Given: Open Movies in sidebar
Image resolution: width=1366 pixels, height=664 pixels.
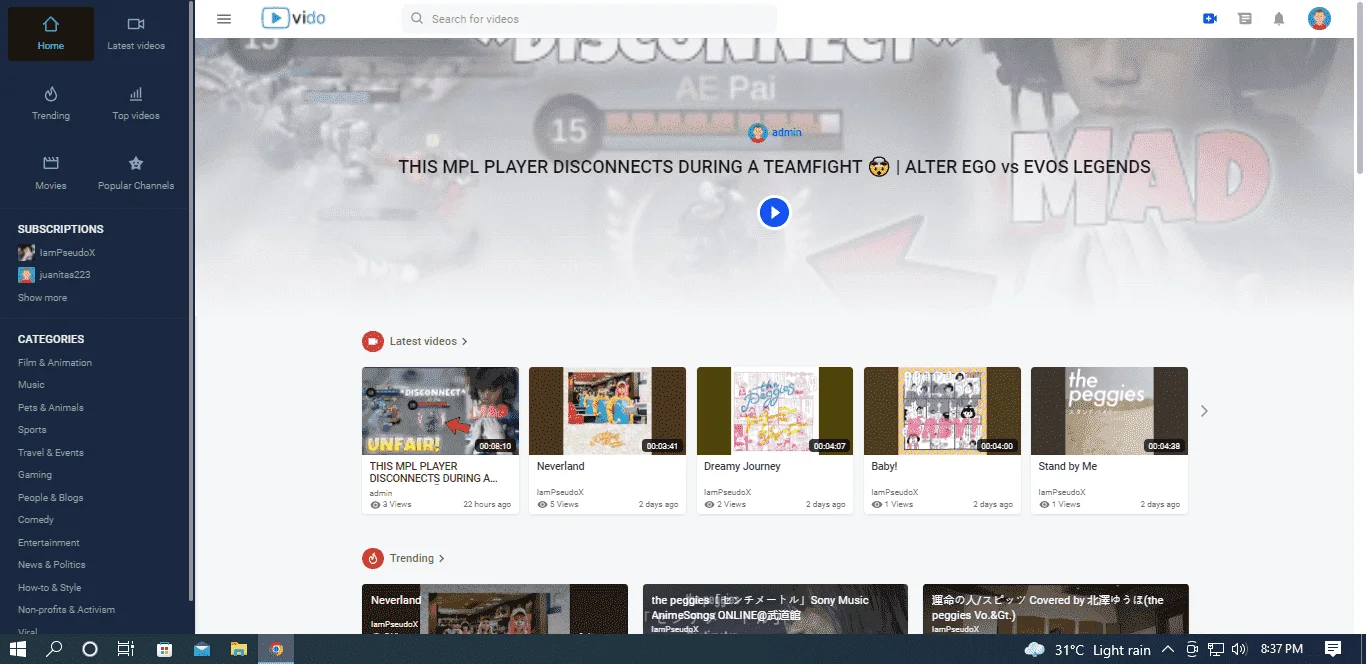Looking at the screenshot, I should [x=51, y=174].
